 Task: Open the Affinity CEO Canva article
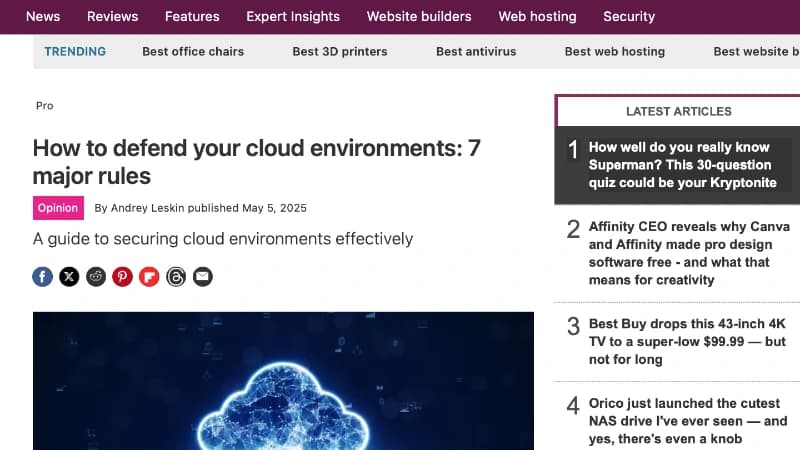click(689, 253)
